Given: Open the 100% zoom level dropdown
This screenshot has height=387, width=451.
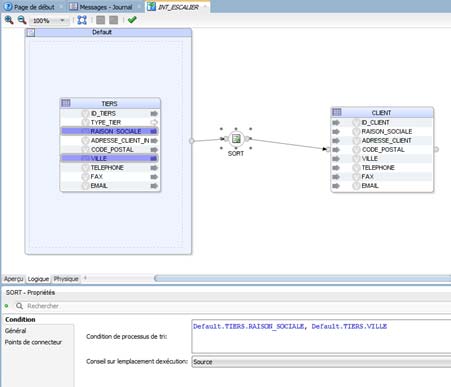Looking at the screenshot, I should pos(49,21).
